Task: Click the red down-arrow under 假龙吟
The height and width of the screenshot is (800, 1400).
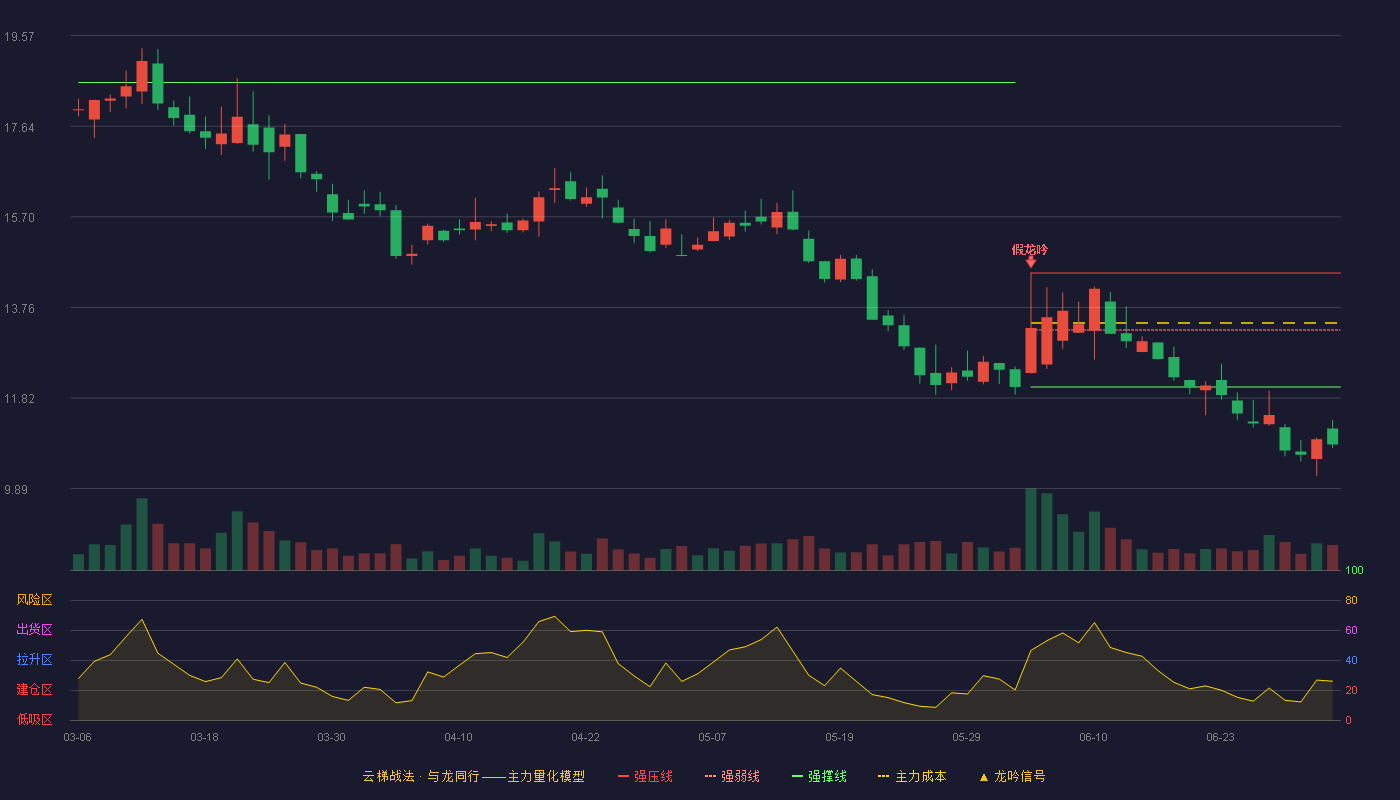Action: point(1031,262)
